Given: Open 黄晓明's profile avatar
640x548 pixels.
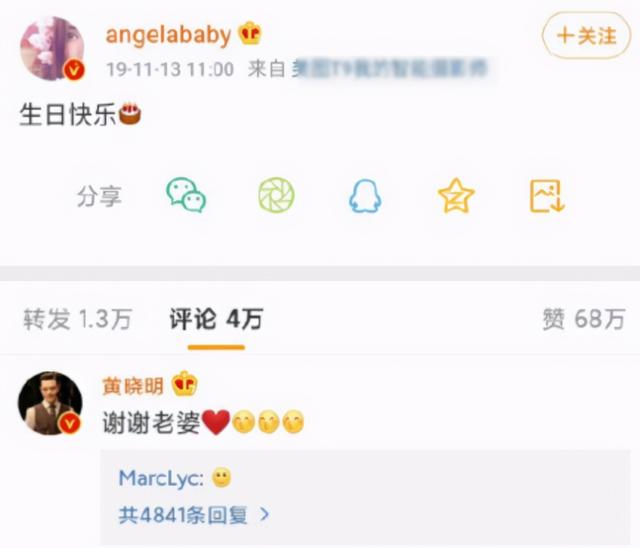Looking at the screenshot, I should coord(50,403).
